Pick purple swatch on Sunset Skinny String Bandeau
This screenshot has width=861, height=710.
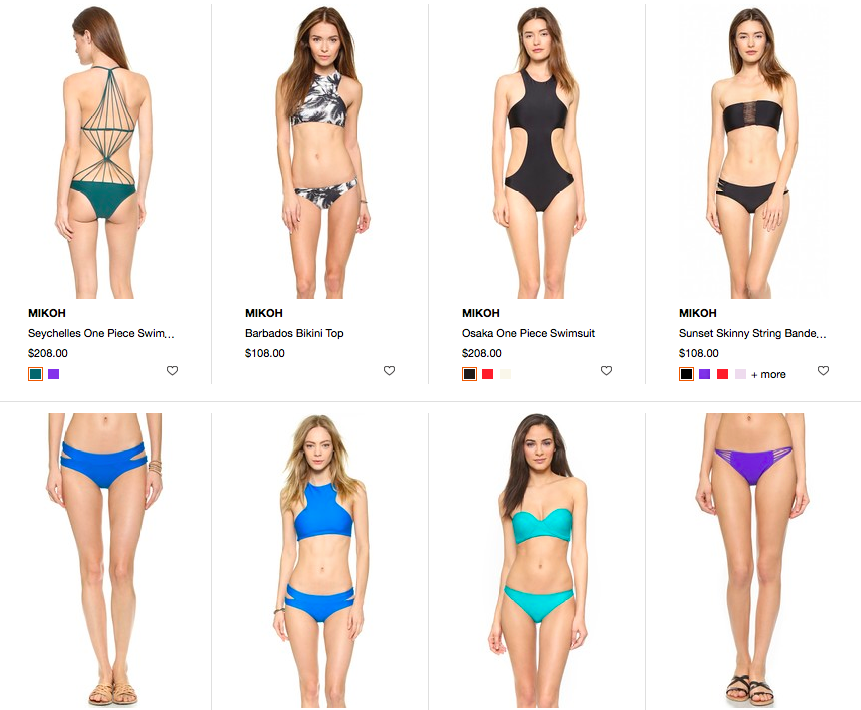(x=705, y=374)
